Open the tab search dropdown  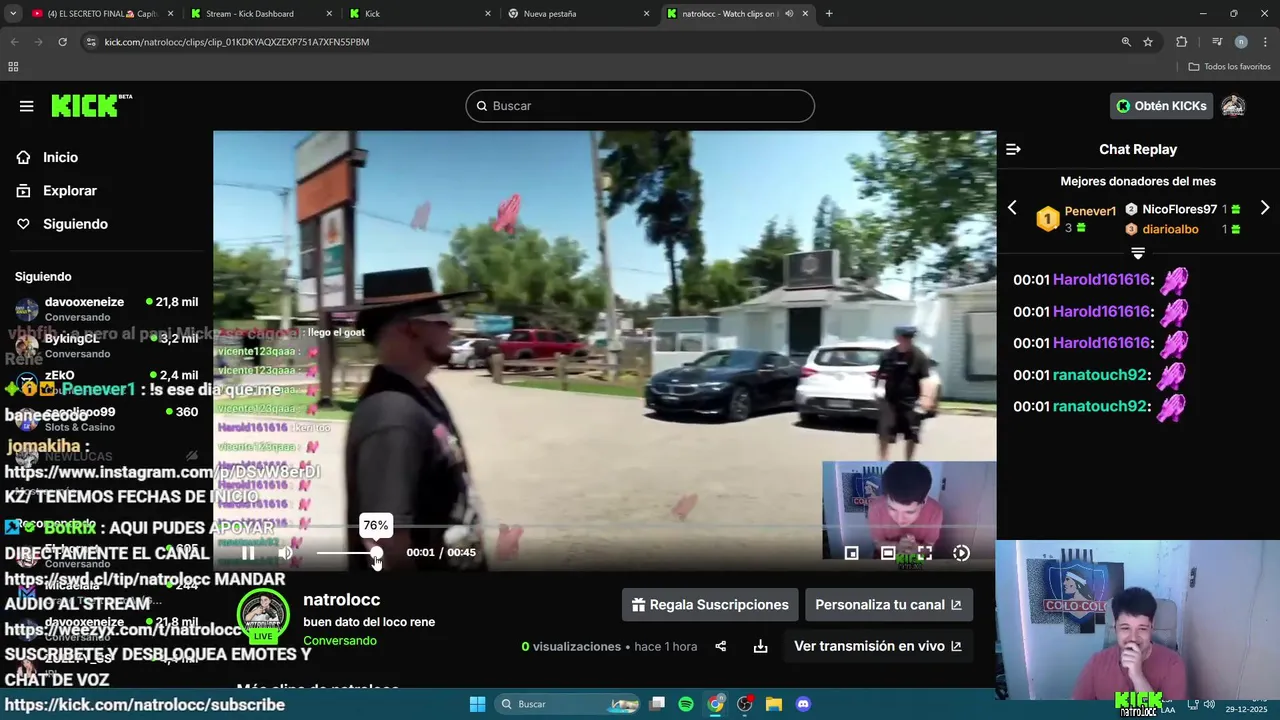click(13, 14)
